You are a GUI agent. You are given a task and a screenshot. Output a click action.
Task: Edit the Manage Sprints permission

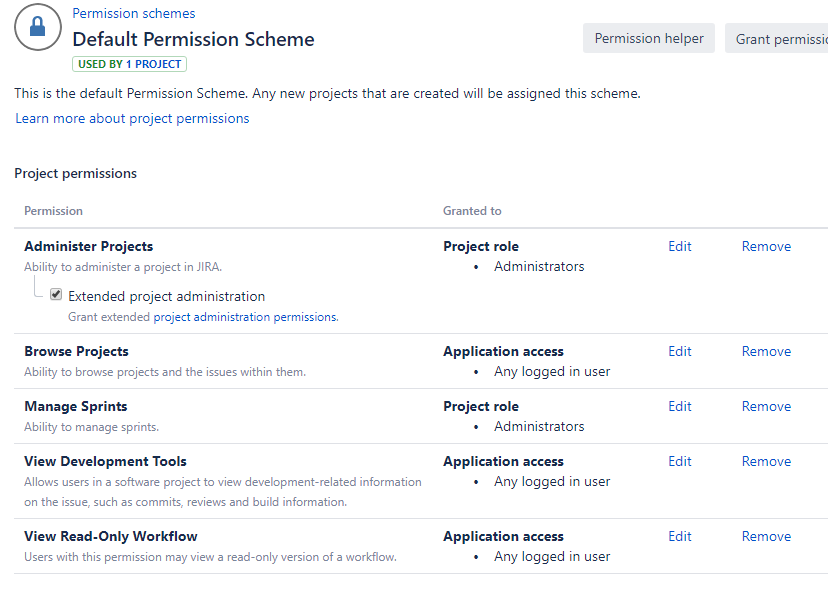pyautogui.click(x=680, y=407)
